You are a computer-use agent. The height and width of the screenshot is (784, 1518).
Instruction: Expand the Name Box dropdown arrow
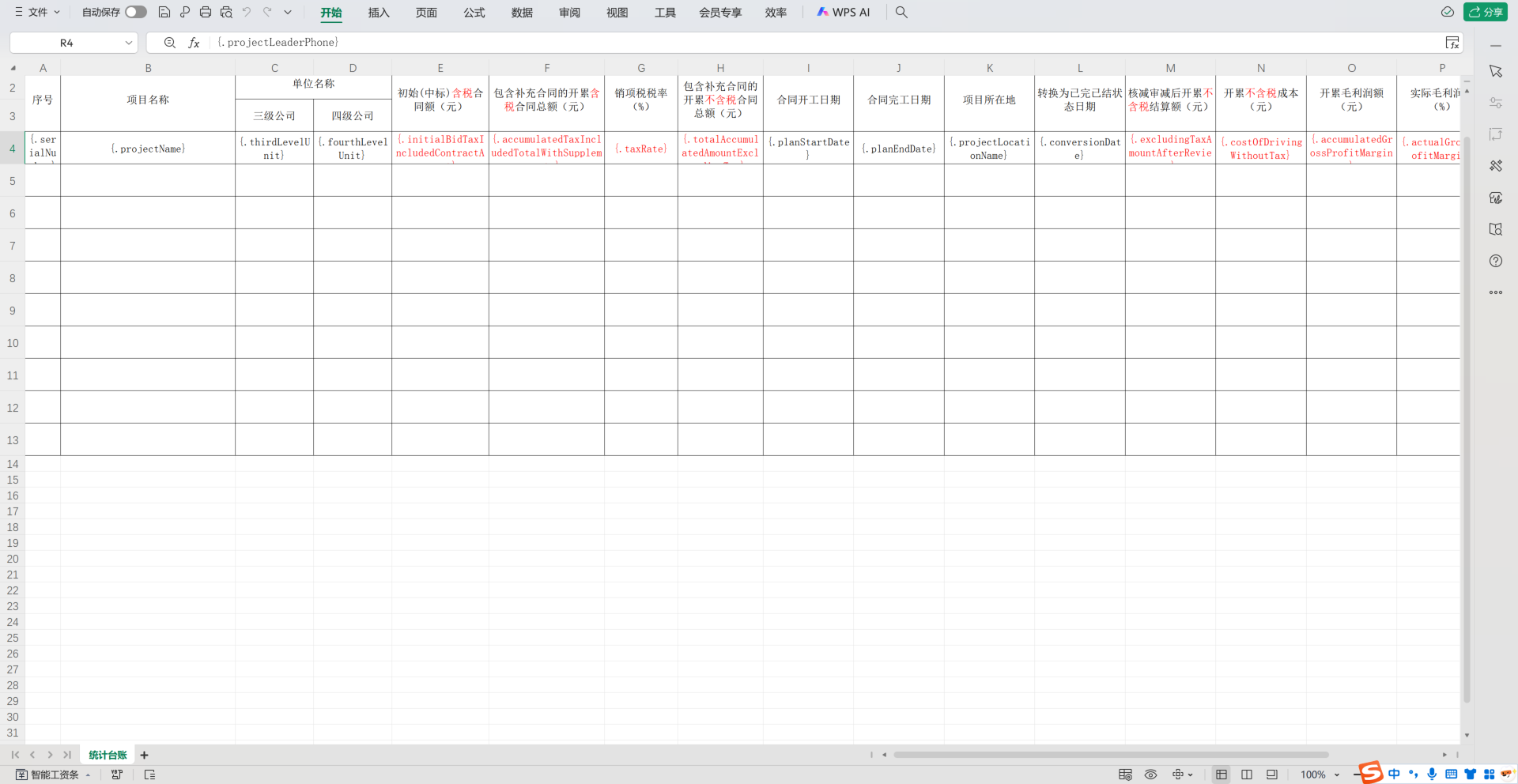pos(129,43)
